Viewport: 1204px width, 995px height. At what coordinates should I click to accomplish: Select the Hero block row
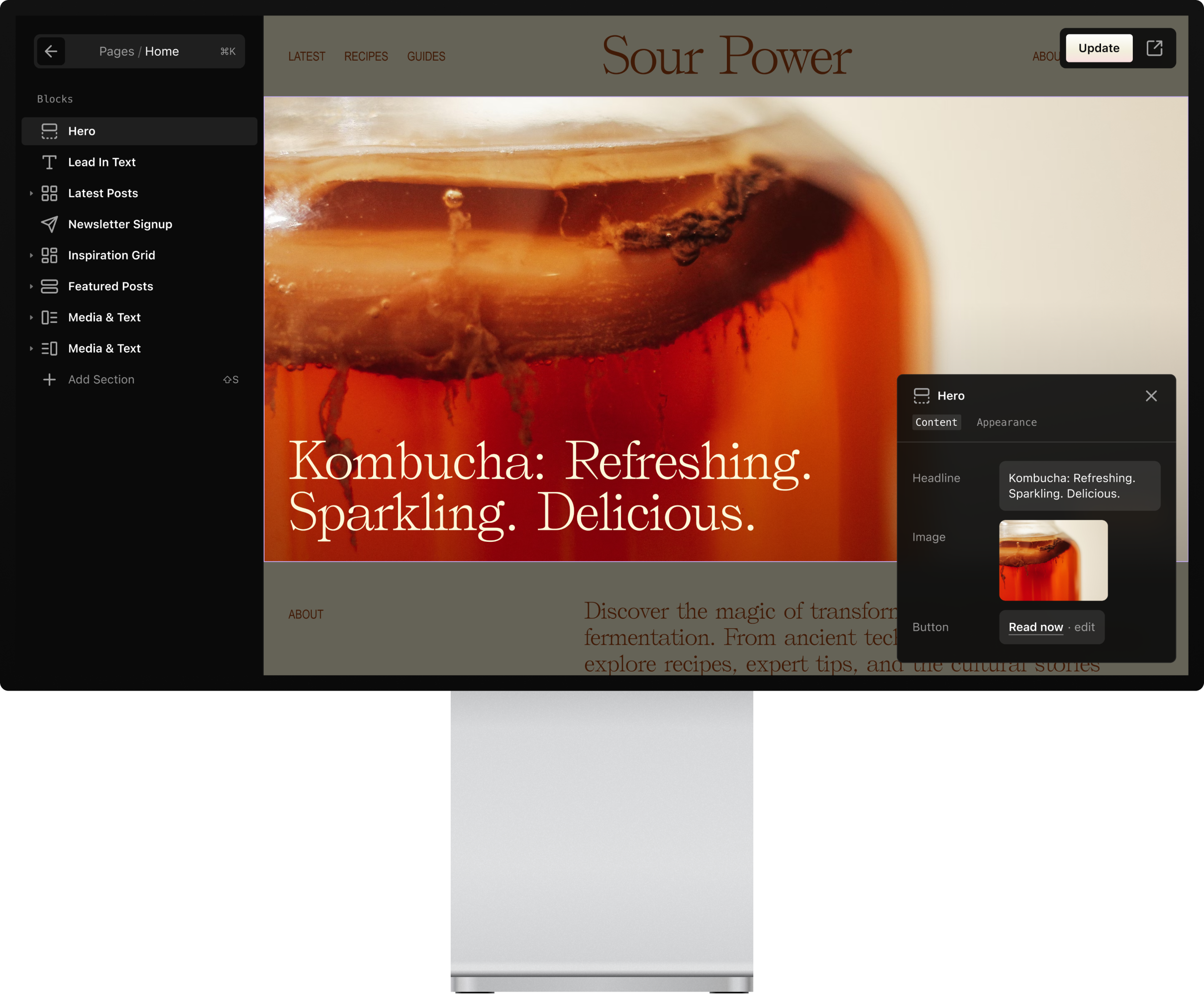[x=139, y=131]
